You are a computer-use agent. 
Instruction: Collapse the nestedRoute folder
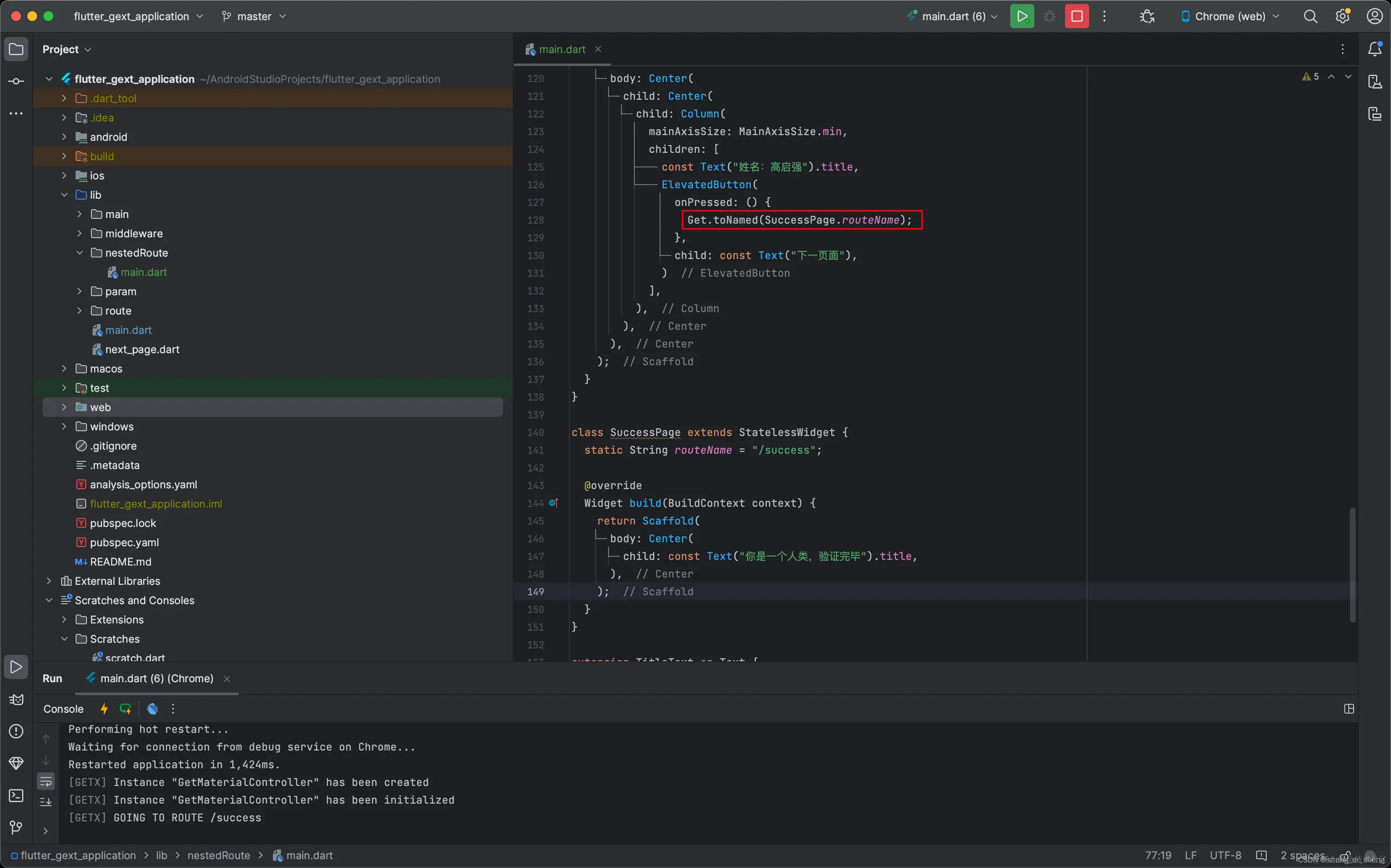(x=79, y=253)
